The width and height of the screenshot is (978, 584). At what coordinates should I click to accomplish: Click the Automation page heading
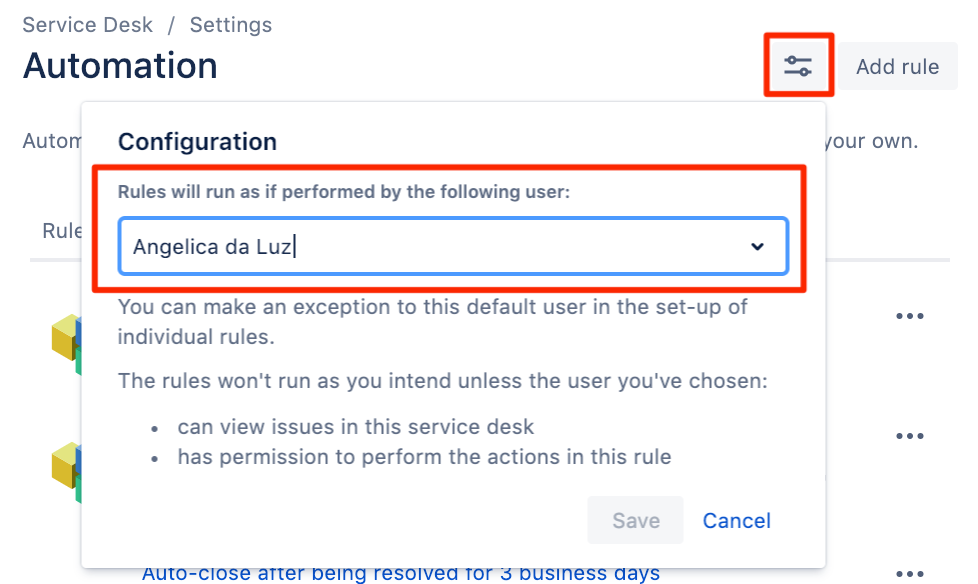pos(120,66)
